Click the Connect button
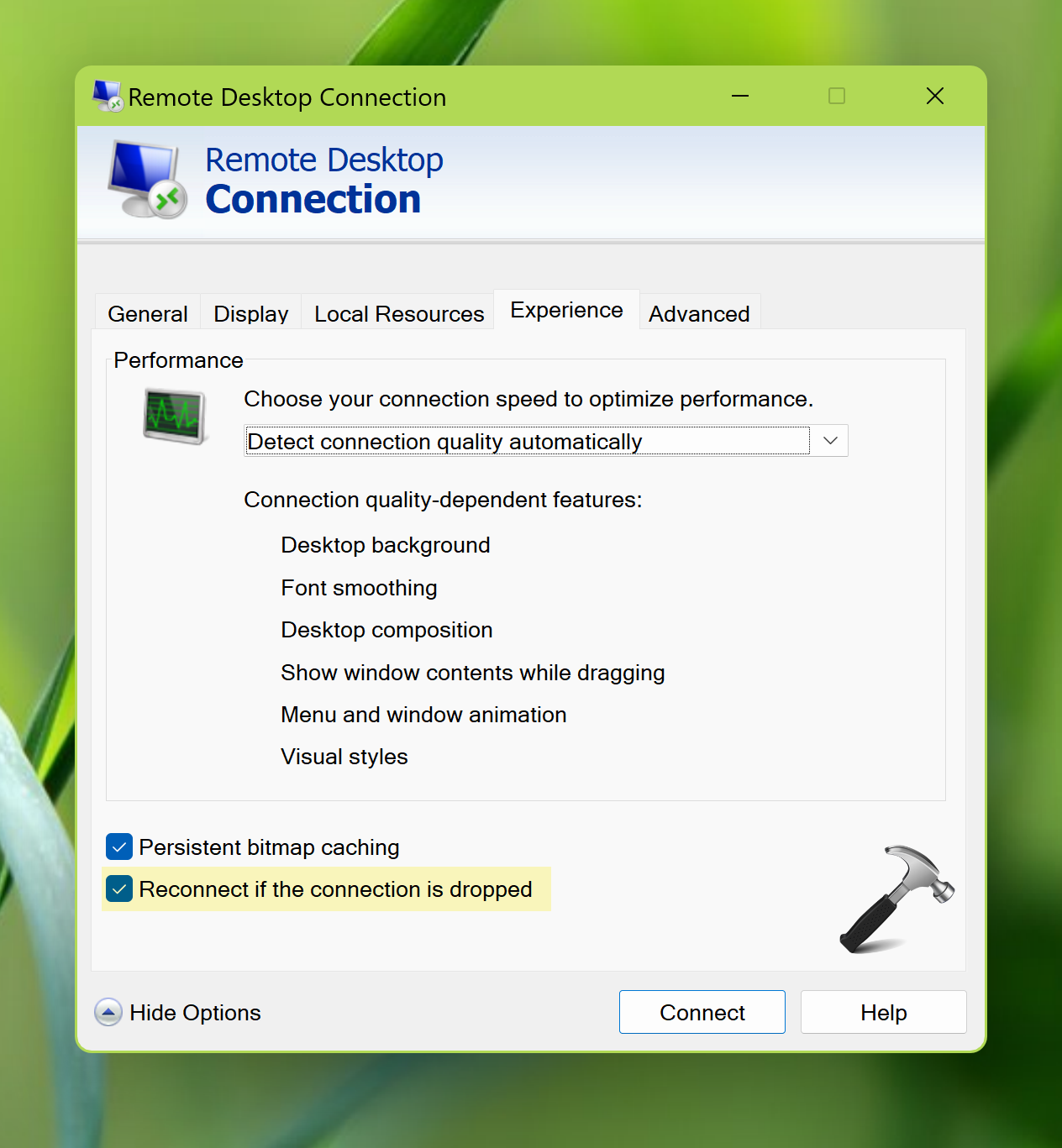 tap(702, 1012)
